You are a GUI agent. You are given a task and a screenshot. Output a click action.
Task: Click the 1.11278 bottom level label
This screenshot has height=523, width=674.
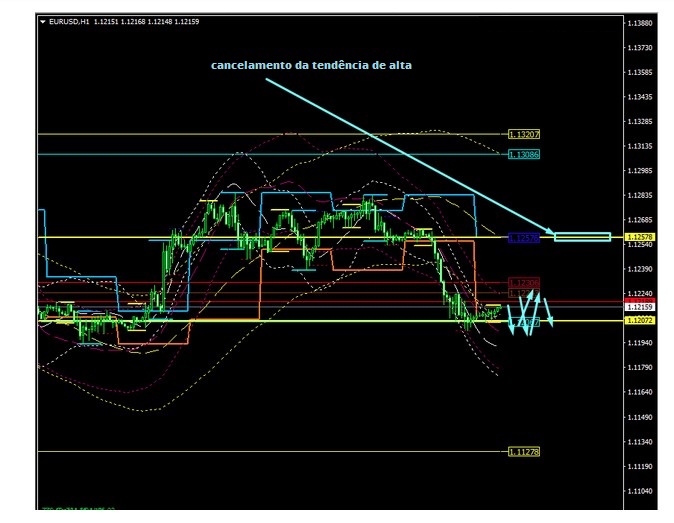523,452
